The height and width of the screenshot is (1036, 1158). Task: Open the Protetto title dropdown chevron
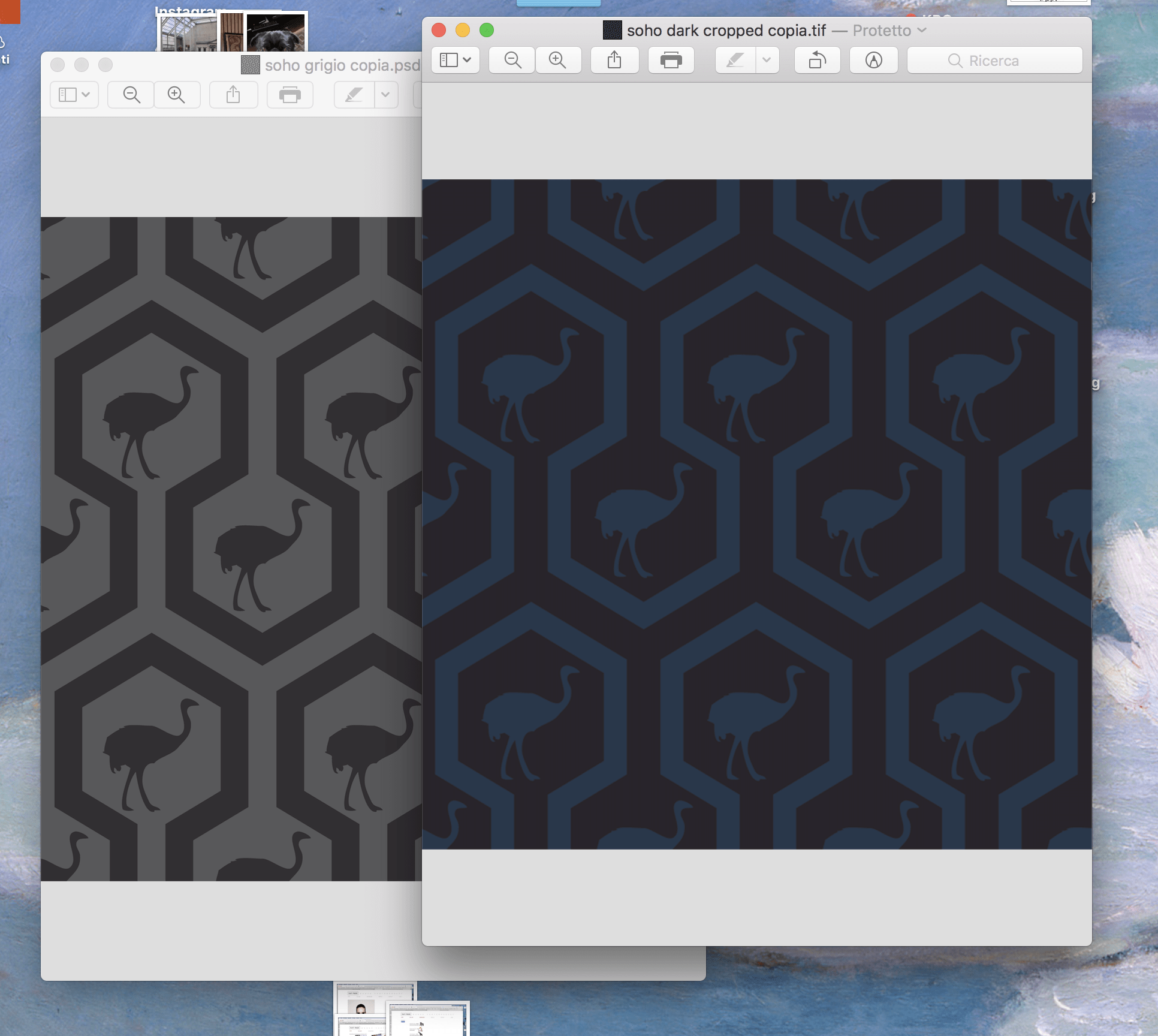tap(922, 30)
